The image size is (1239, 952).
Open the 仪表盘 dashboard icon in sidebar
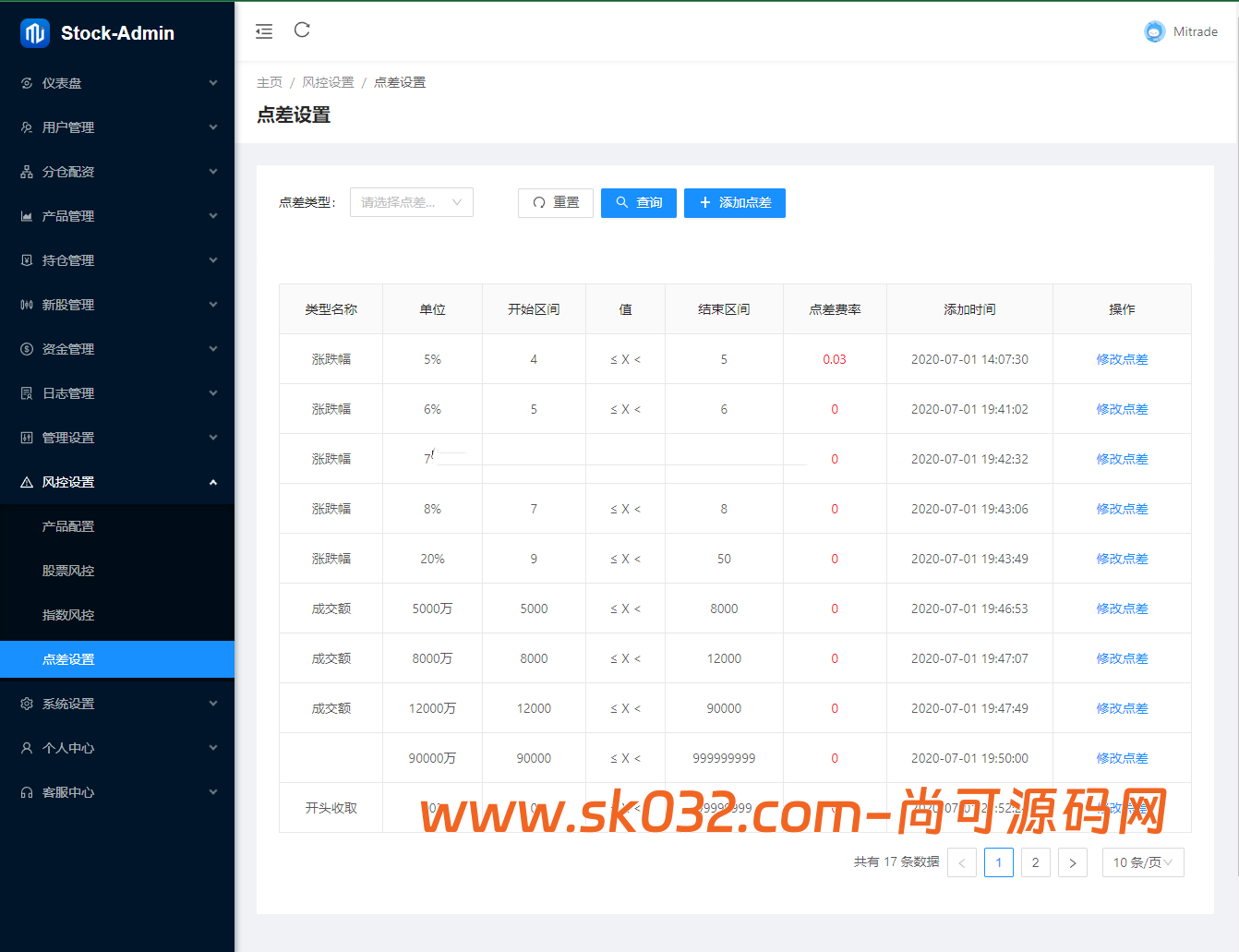pos(27,82)
